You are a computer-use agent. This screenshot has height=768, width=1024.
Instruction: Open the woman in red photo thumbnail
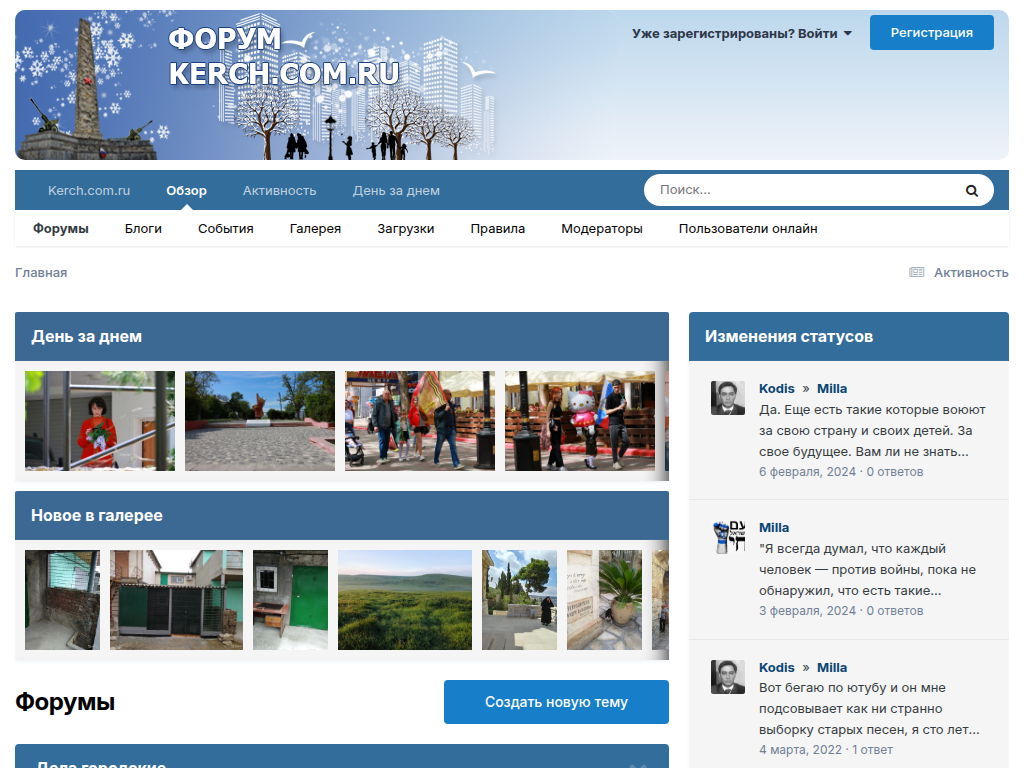(x=100, y=421)
